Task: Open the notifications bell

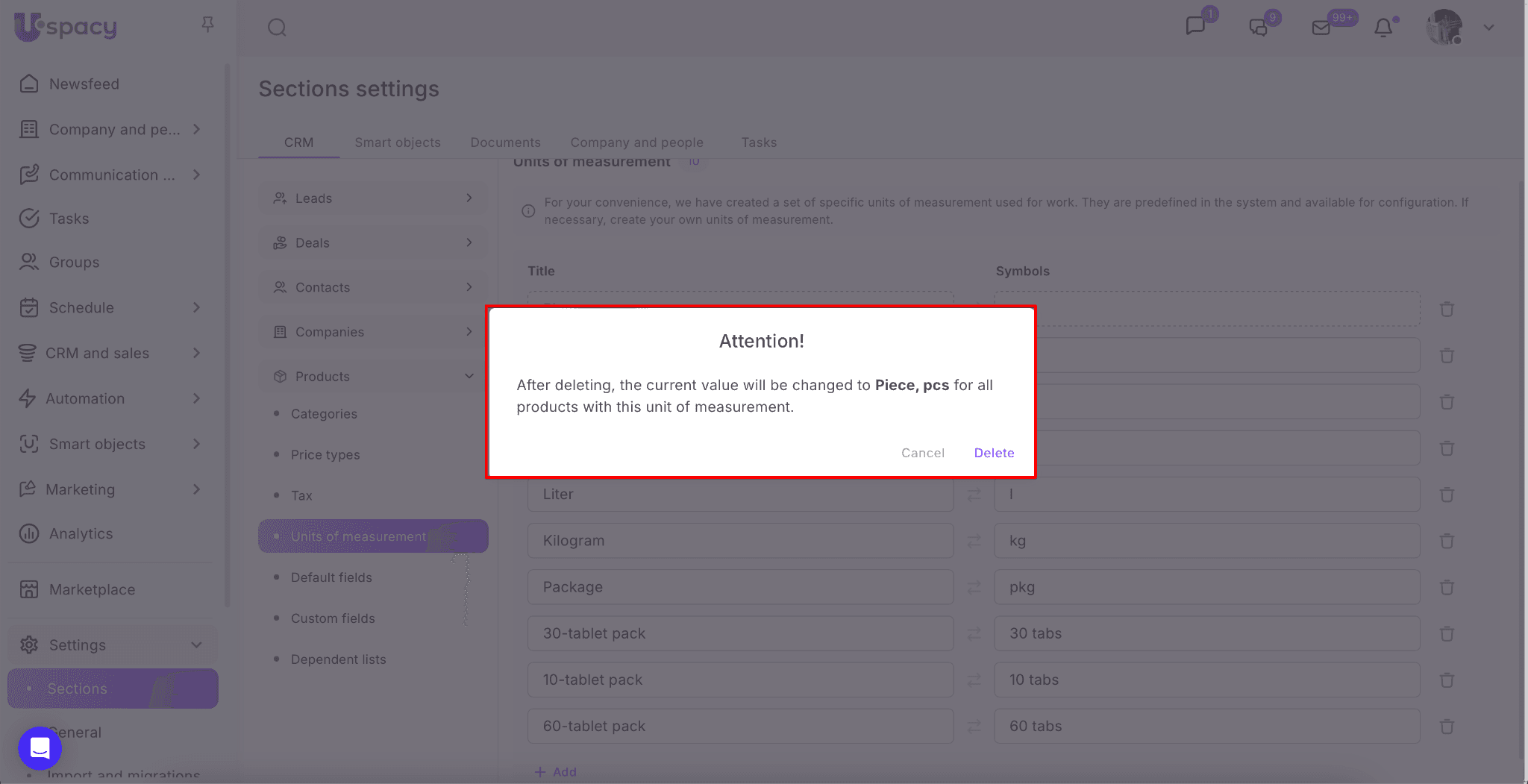Action: click(1383, 28)
